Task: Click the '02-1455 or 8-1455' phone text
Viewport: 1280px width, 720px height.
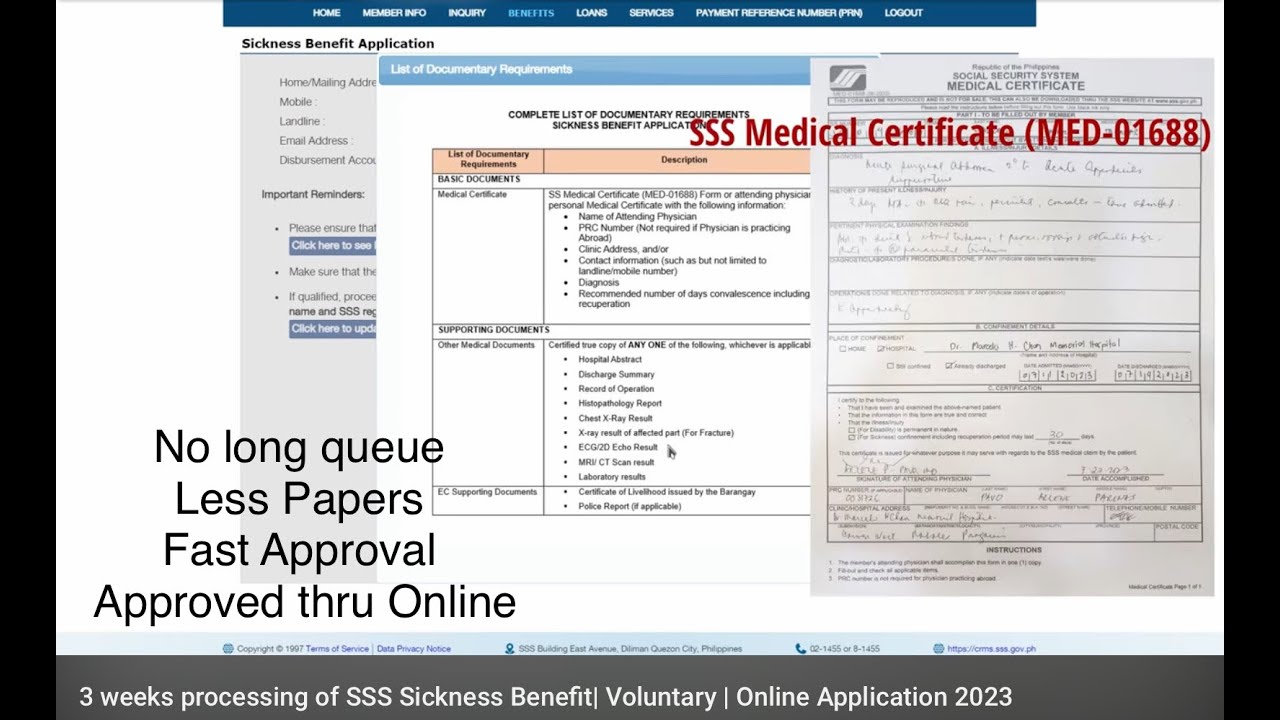Action: (845, 649)
